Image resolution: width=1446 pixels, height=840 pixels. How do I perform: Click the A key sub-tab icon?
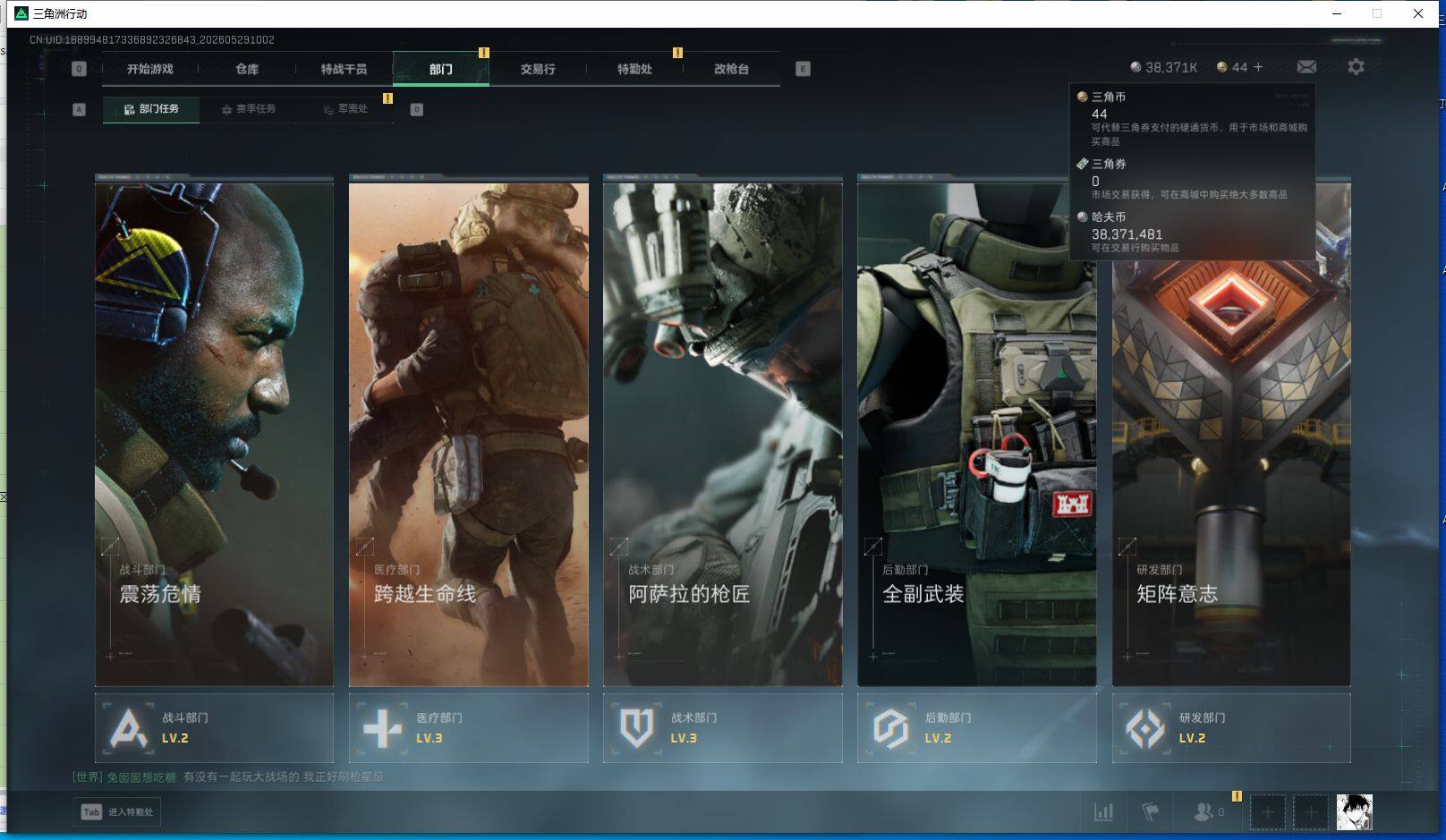[79, 109]
